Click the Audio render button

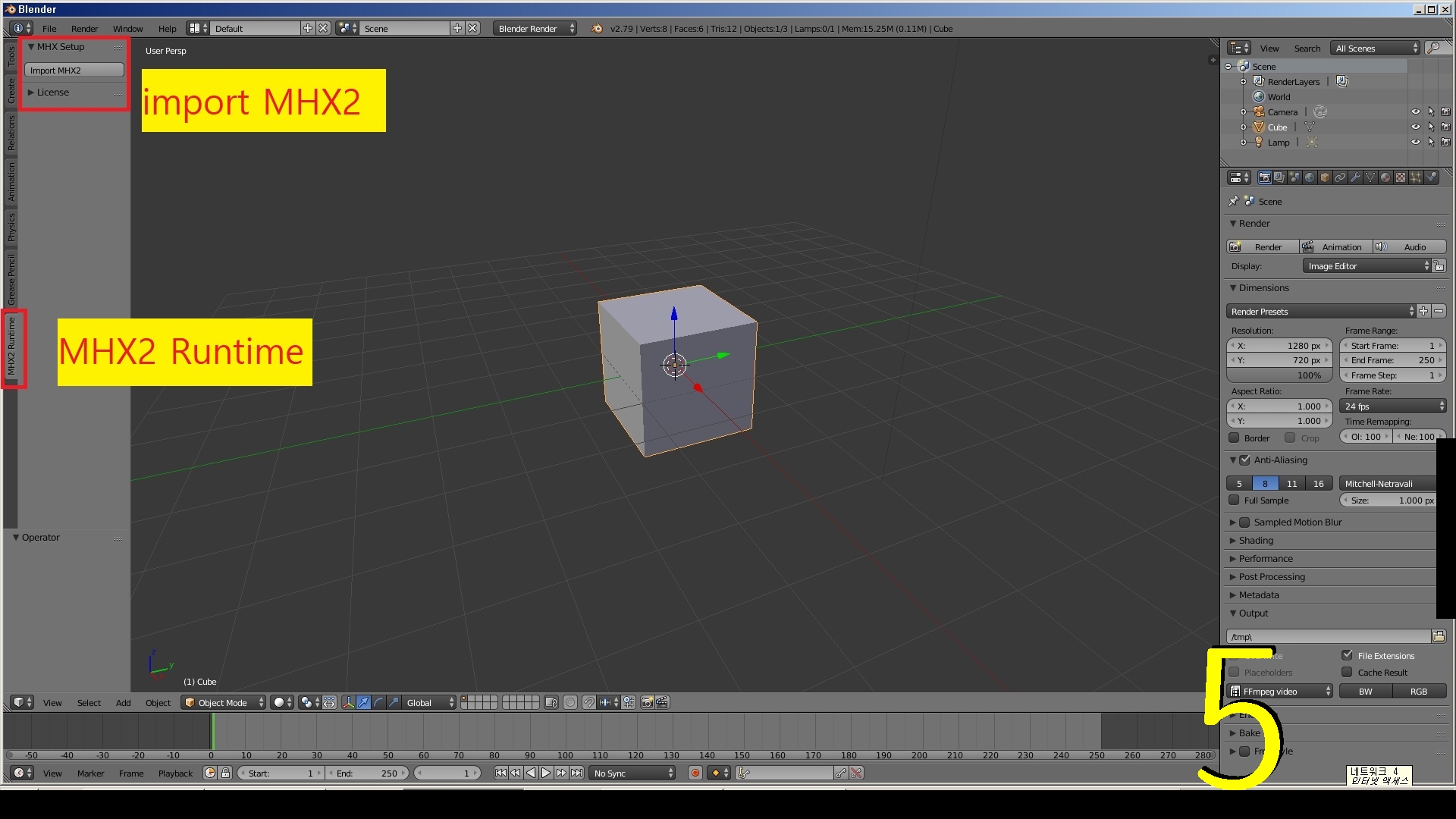[1409, 246]
